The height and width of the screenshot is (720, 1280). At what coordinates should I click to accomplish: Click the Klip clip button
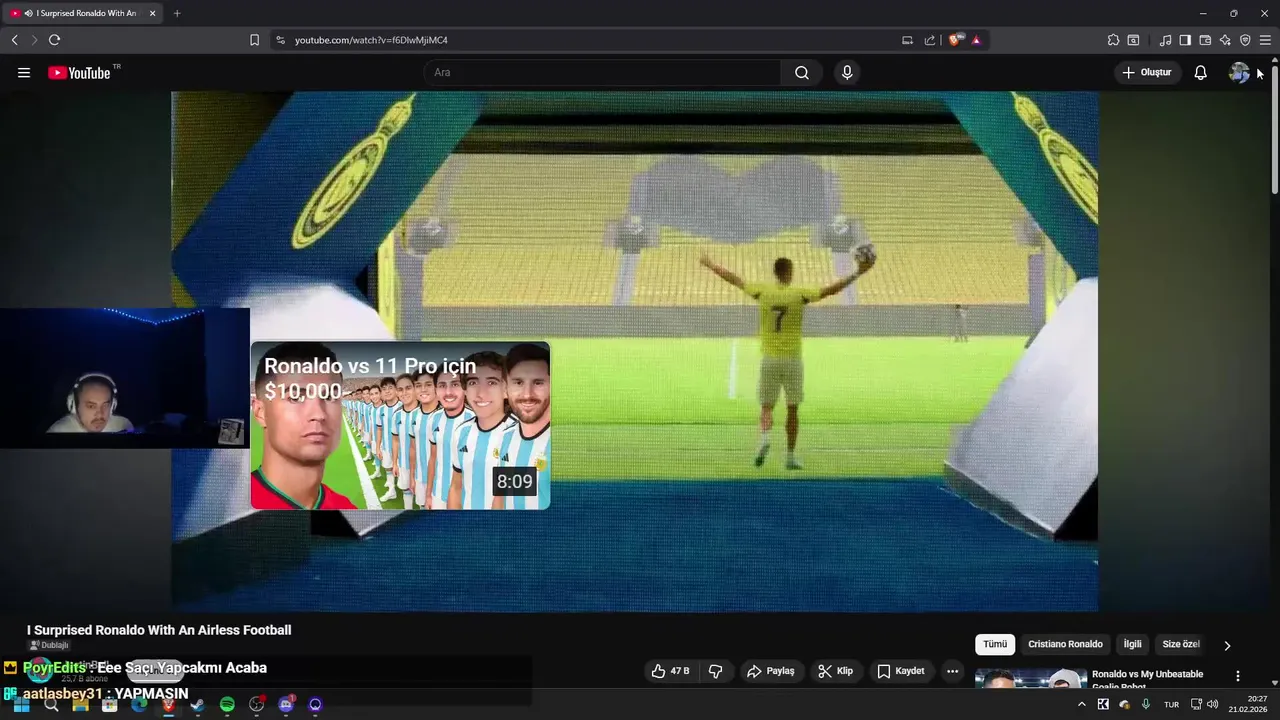[x=835, y=671]
